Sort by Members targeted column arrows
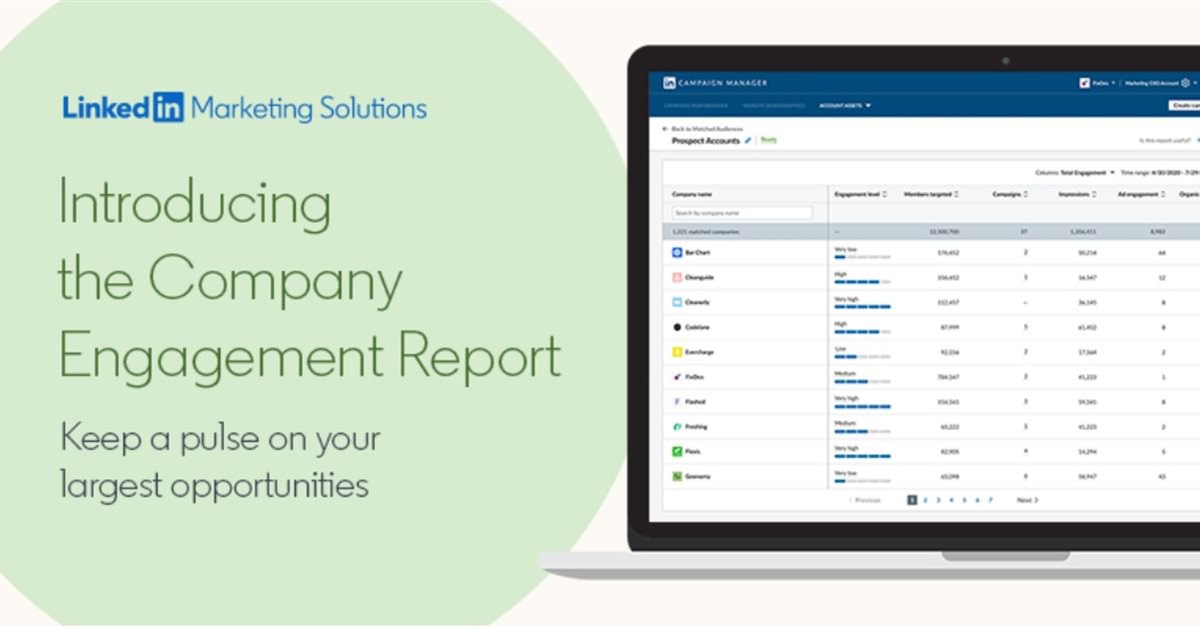Image resolution: width=1200 pixels, height=628 pixels. [x=957, y=194]
